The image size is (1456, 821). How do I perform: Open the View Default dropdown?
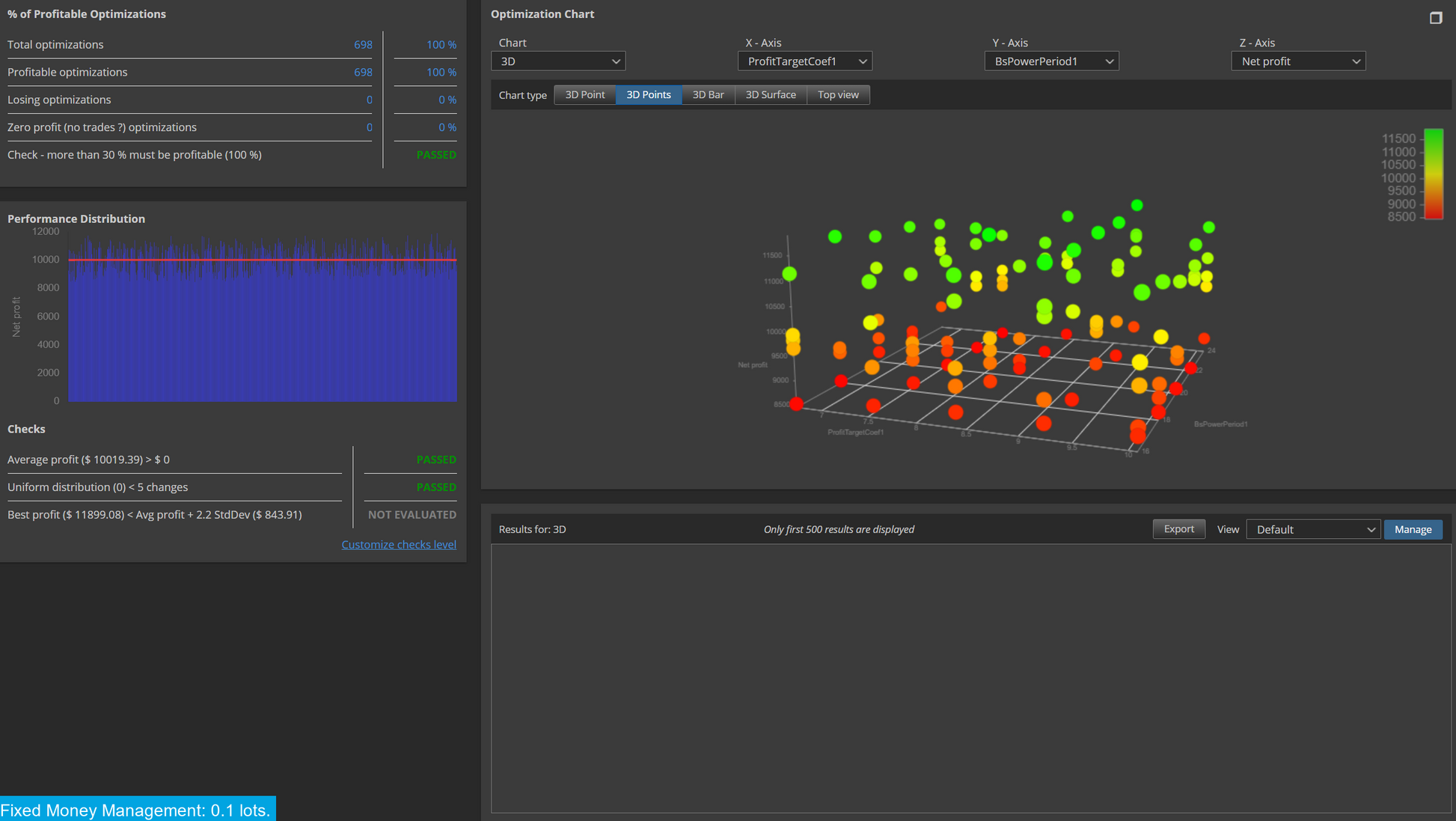coord(1313,529)
